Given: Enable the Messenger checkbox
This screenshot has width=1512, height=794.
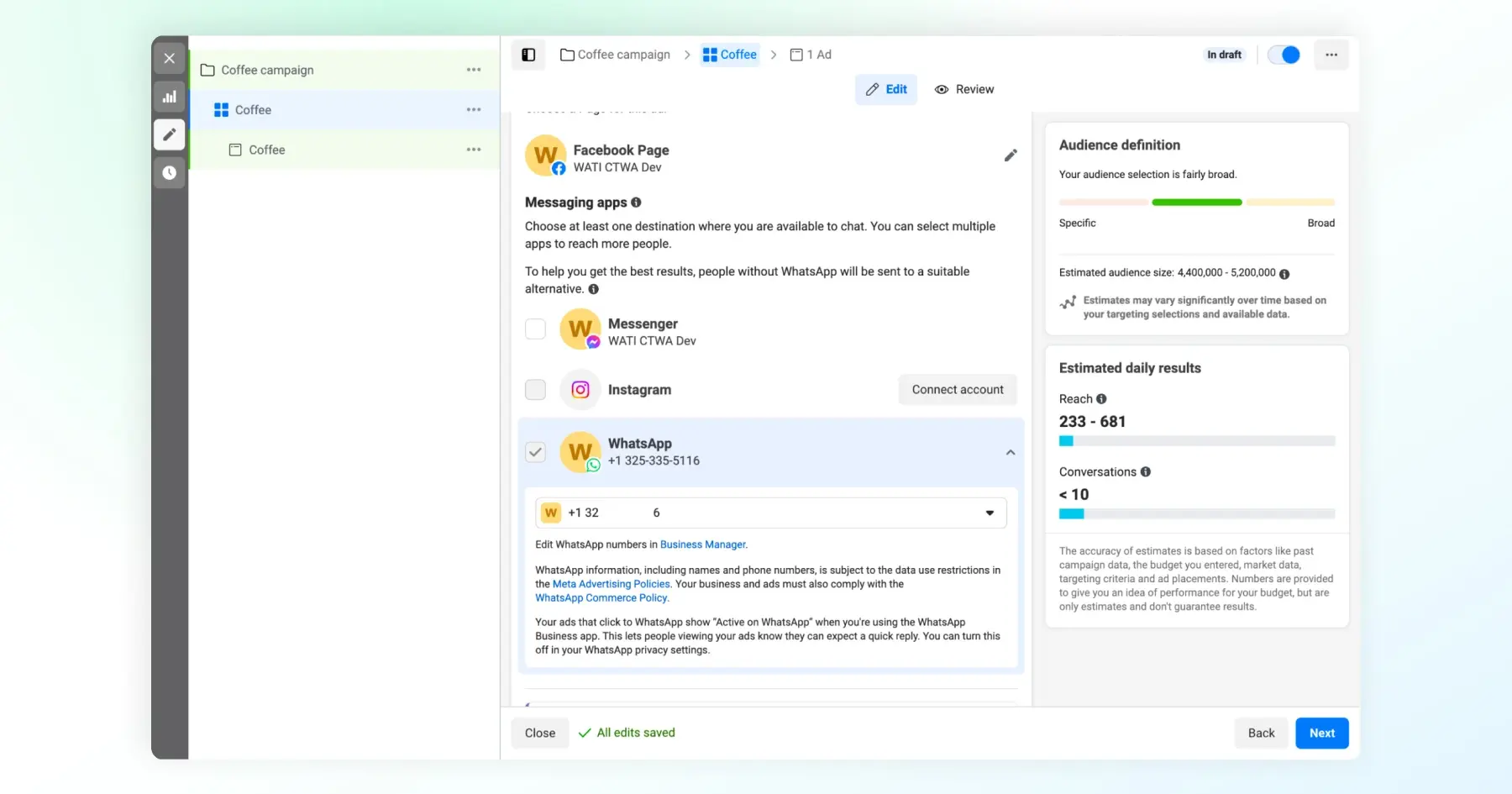Looking at the screenshot, I should tap(535, 329).
